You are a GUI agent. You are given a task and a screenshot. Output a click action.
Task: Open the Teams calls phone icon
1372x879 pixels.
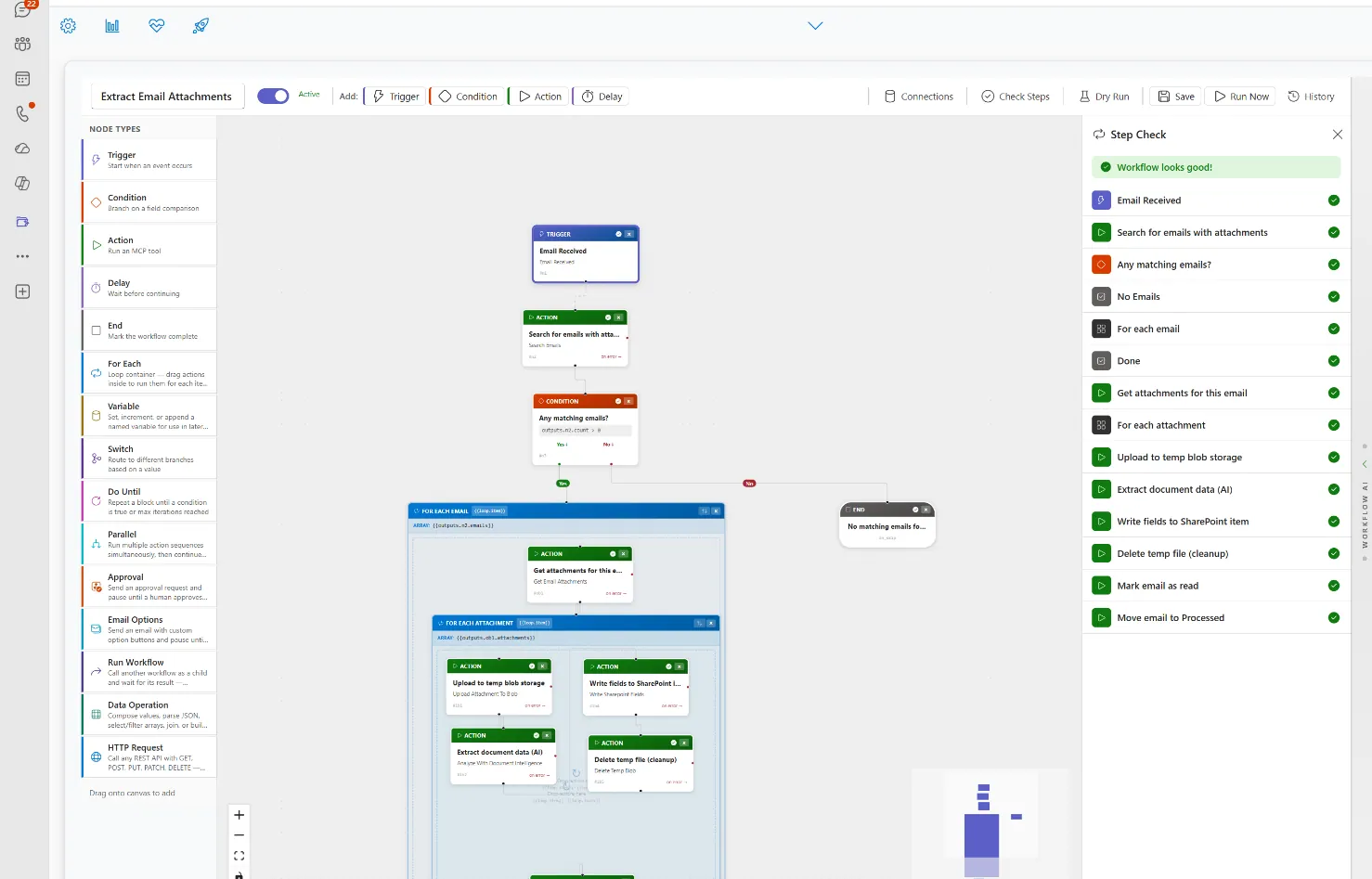tap(23, 113)
